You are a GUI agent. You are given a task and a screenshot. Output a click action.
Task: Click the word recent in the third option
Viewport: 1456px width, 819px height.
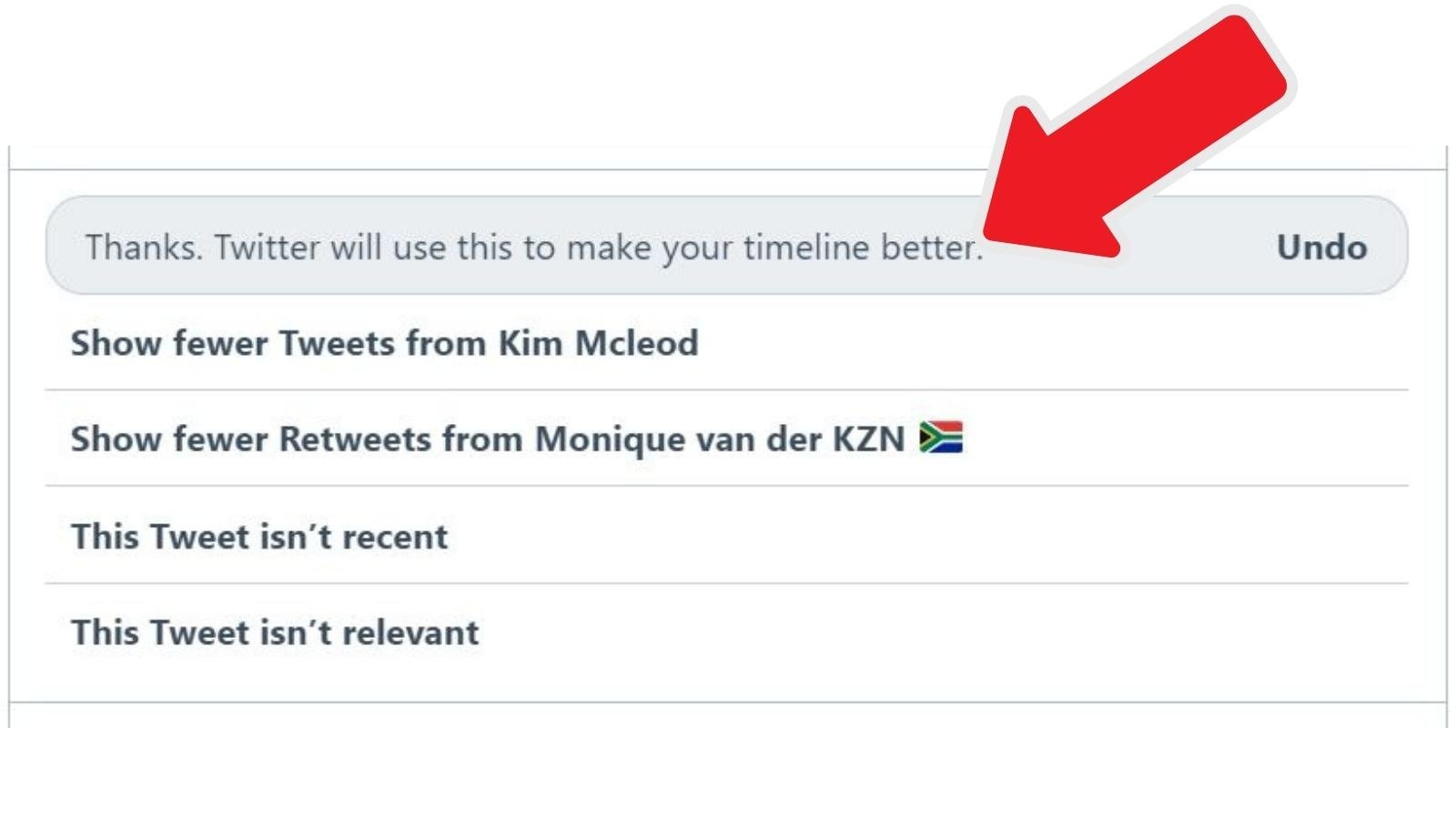click(x=395, y=537)
